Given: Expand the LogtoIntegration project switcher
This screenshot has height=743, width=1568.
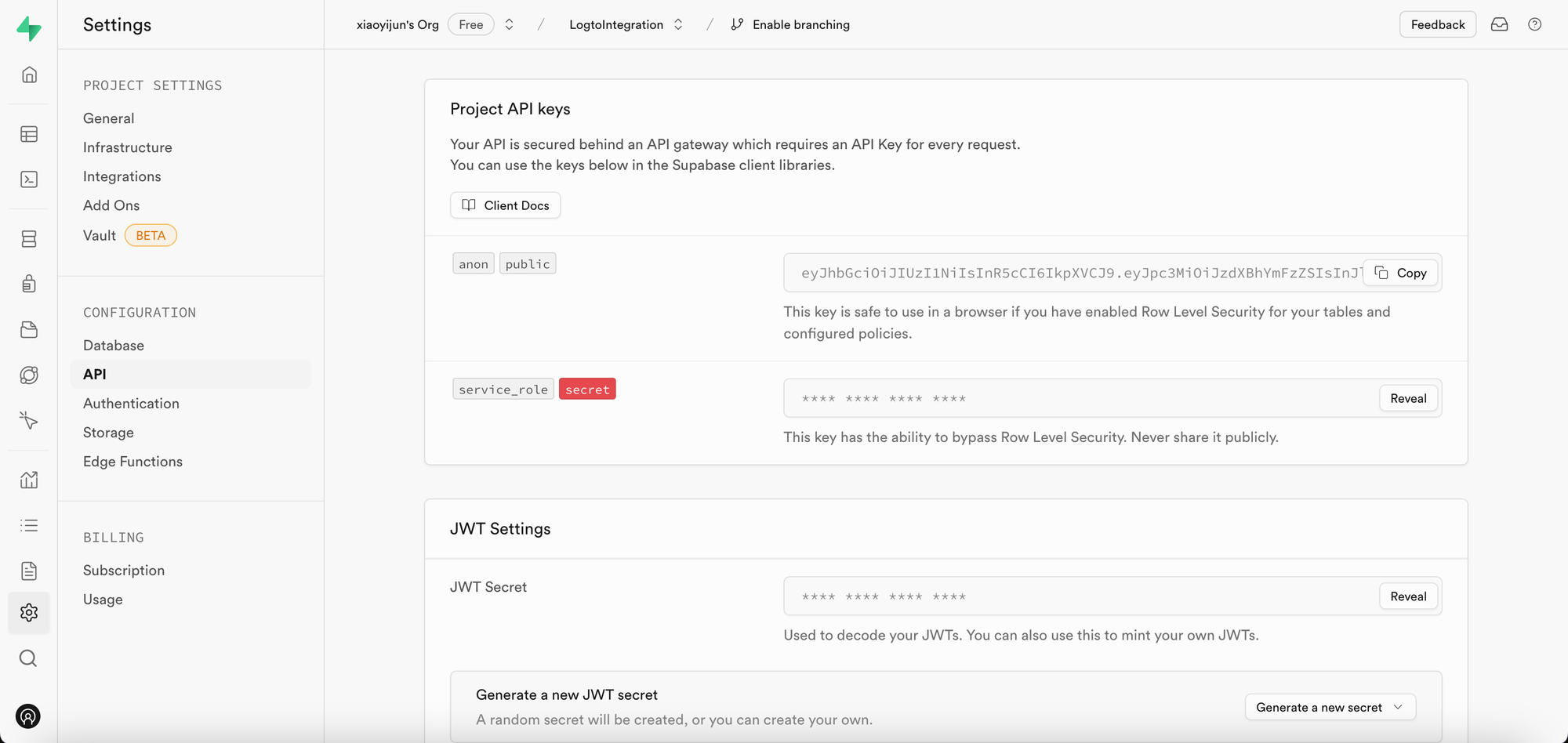Looking at the screenshot, I should pos(678,24).
